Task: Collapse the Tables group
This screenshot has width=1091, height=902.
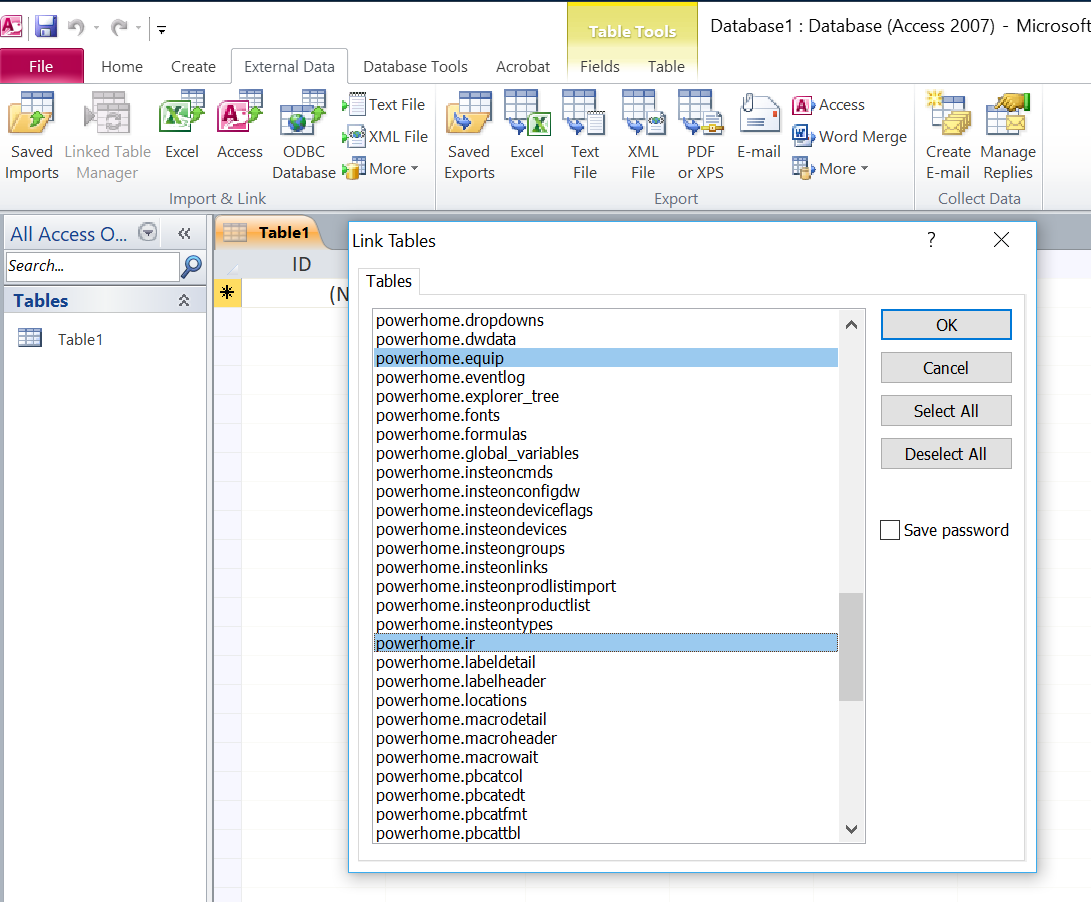Action: [x=184, y=301]
